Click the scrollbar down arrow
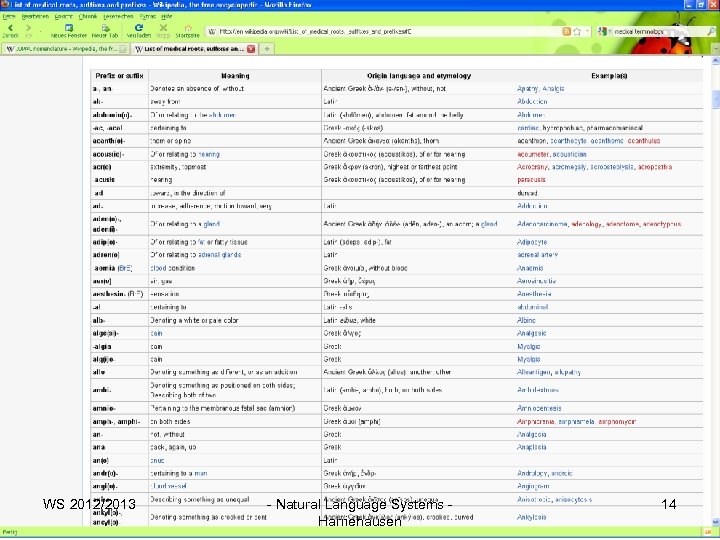Screen dimensions: 720x540 click(715, 522)
